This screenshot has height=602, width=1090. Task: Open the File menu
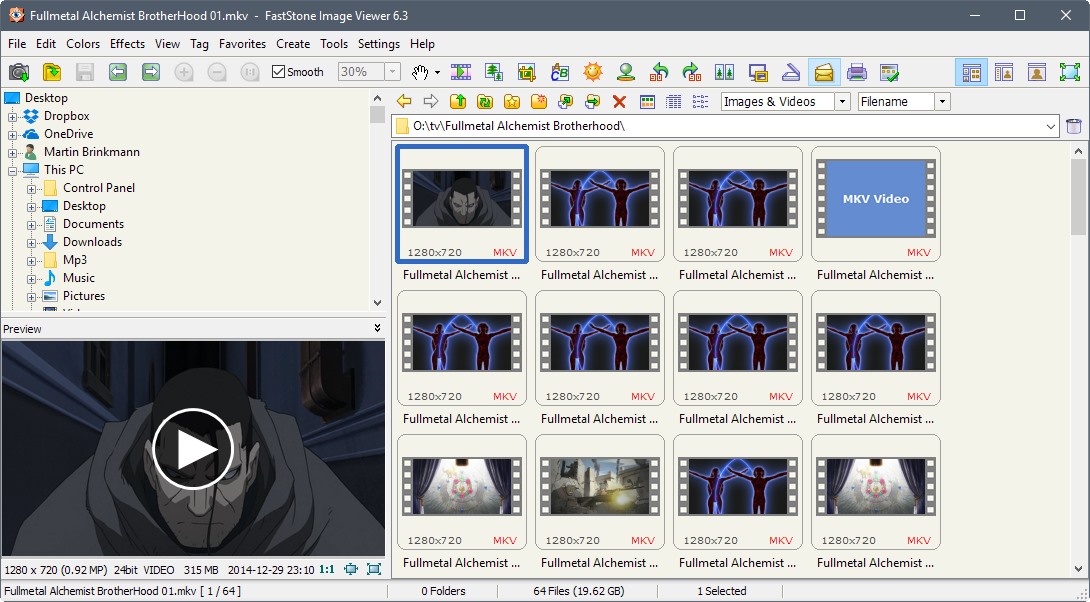pyautogui.click(x=17, y=44)
